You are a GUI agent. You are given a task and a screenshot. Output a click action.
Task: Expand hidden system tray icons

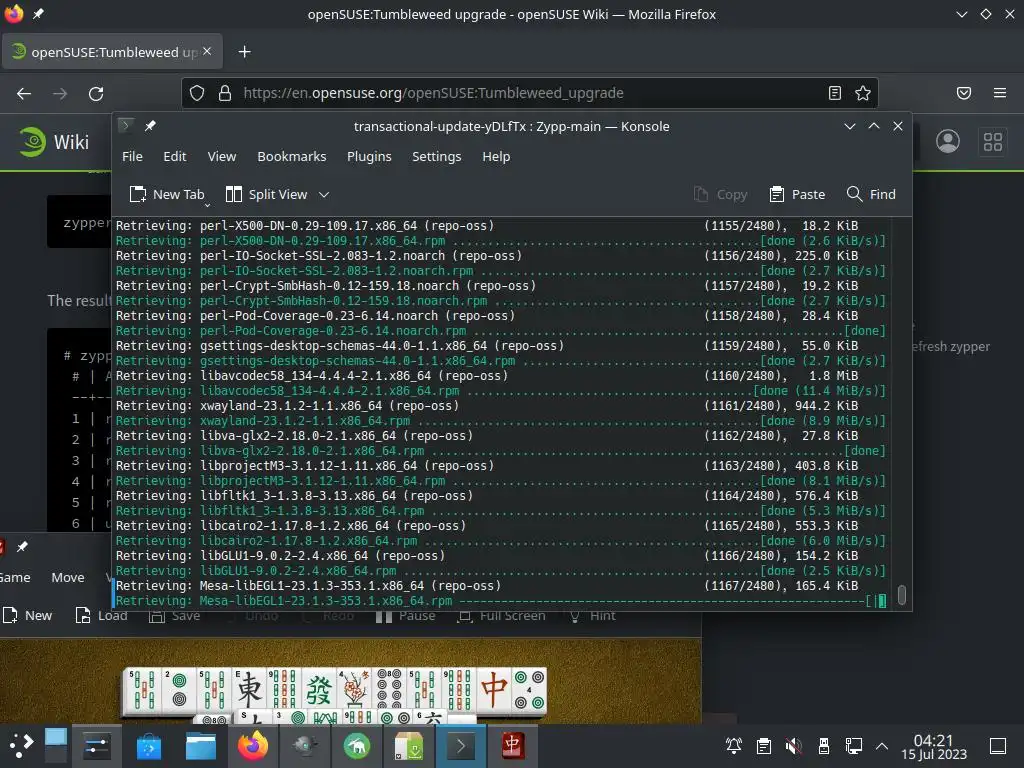(x=882, y=745)
